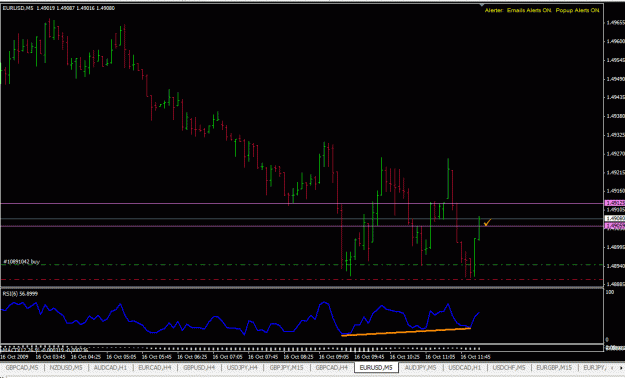Click the white current price tag 1.49080
Image resolution: width=625 pixels, height=378 pixels.
[x=615, y=219]
